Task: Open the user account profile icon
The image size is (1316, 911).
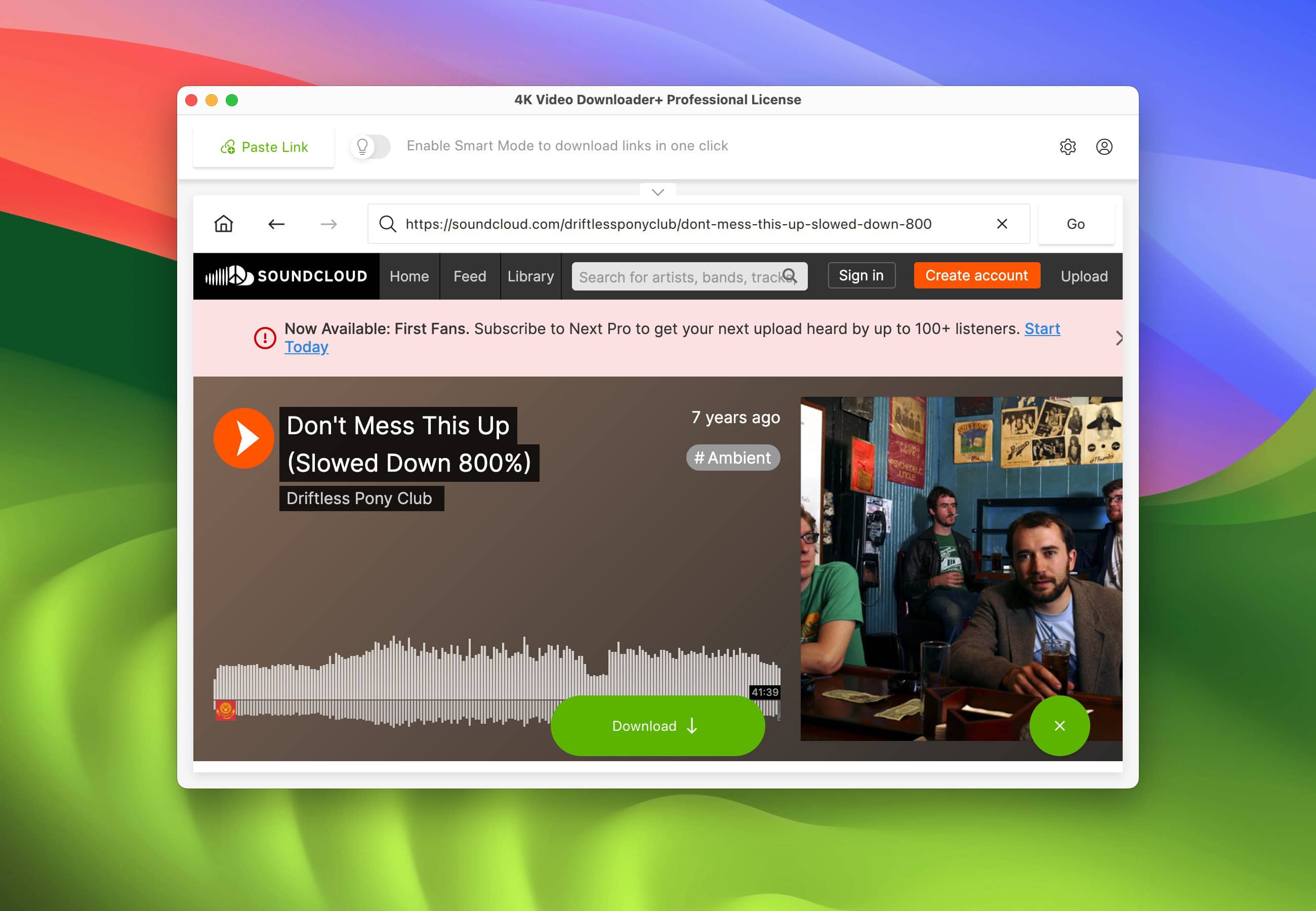Action: point(1104,147)
